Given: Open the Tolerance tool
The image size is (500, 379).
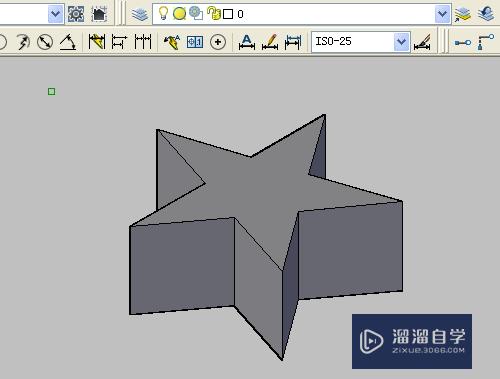Looking at the screenshot, I should (x=195, y=42).
